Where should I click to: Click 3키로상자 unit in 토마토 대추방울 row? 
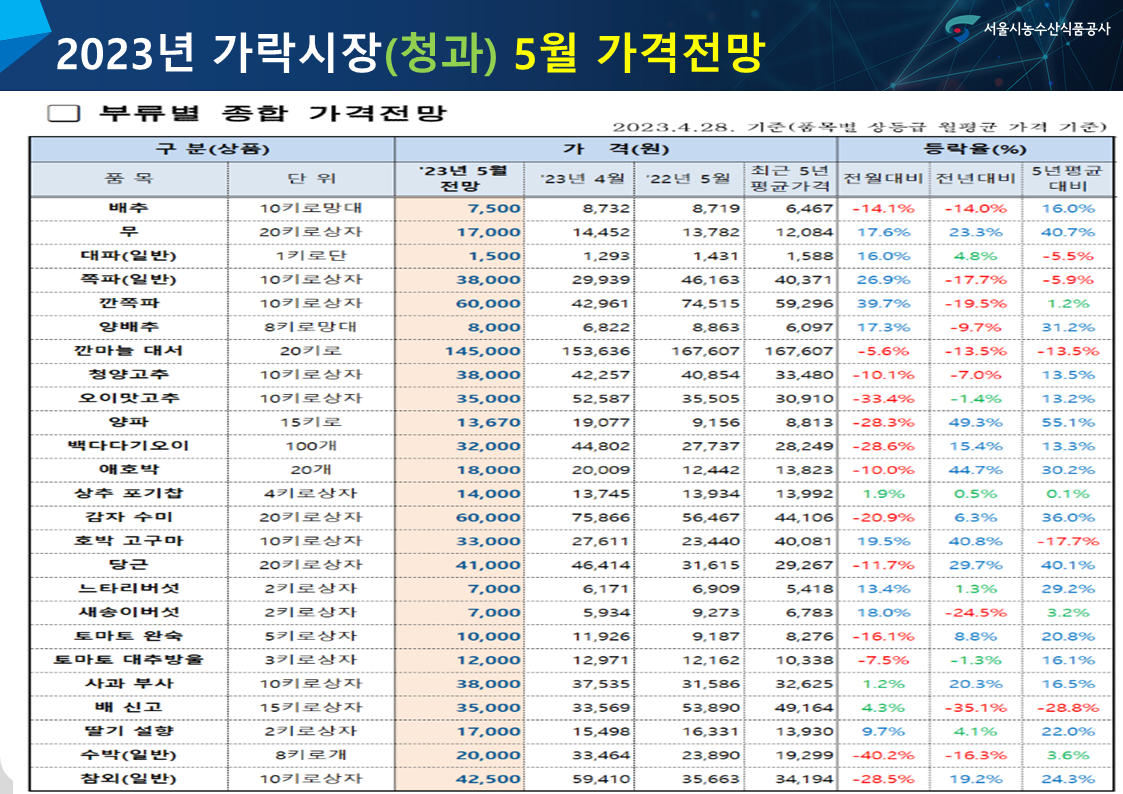[x=311, y=660]
